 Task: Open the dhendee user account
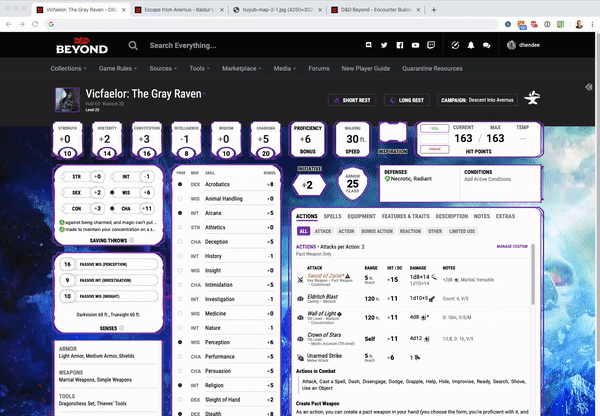pyautogui.click(x=523, y=45)
